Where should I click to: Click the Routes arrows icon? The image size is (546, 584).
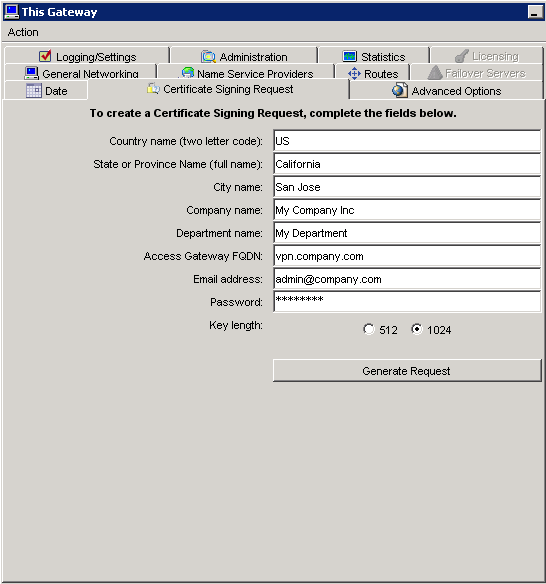pyautogui.click(x=354, y=73)
